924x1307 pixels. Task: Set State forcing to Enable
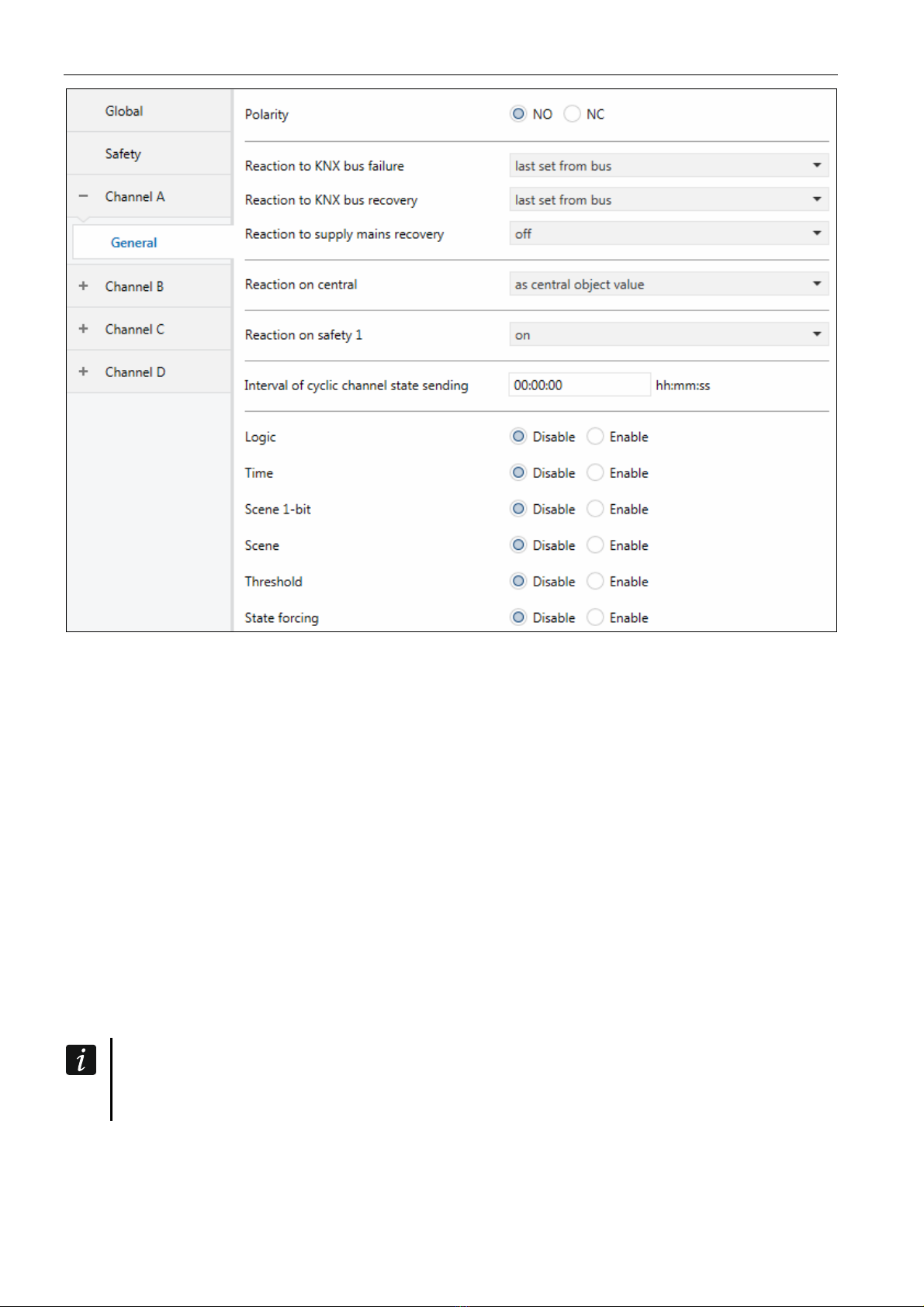[x=595, y=617]
